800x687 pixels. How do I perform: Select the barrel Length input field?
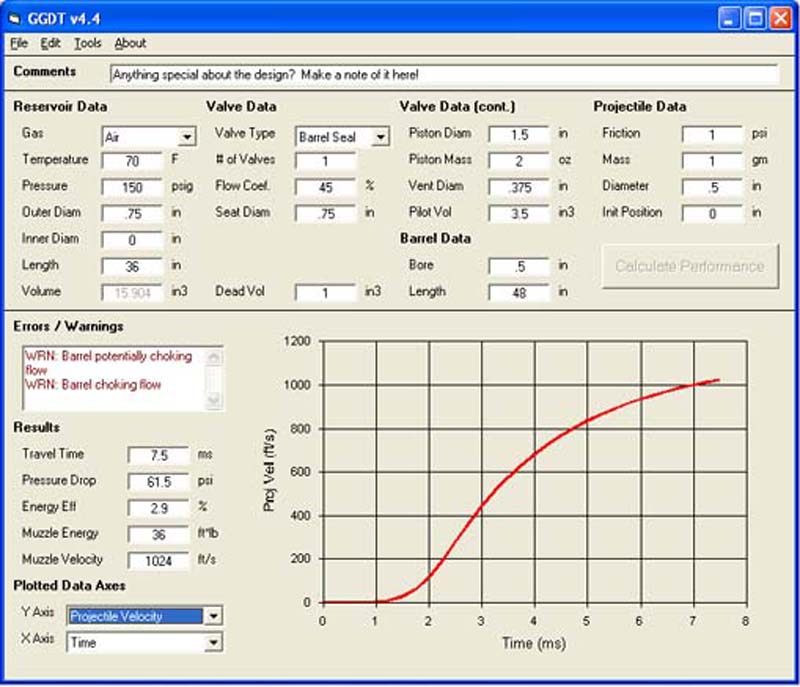coord(518,292)
